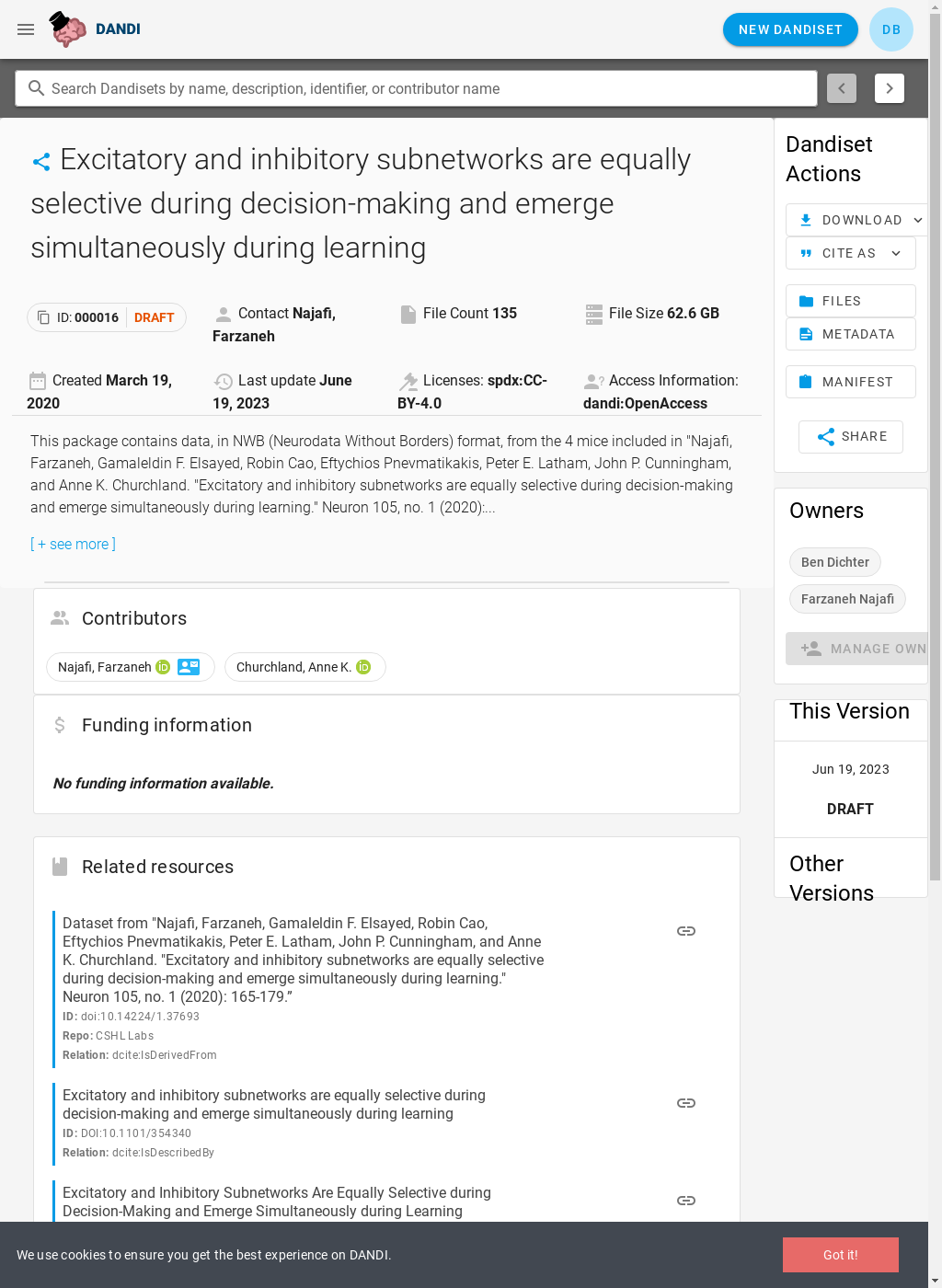Screen dimensions: 942x1288
Task: Open Churchland, Anne K. ORCID icon
Action: coord(363,667)
